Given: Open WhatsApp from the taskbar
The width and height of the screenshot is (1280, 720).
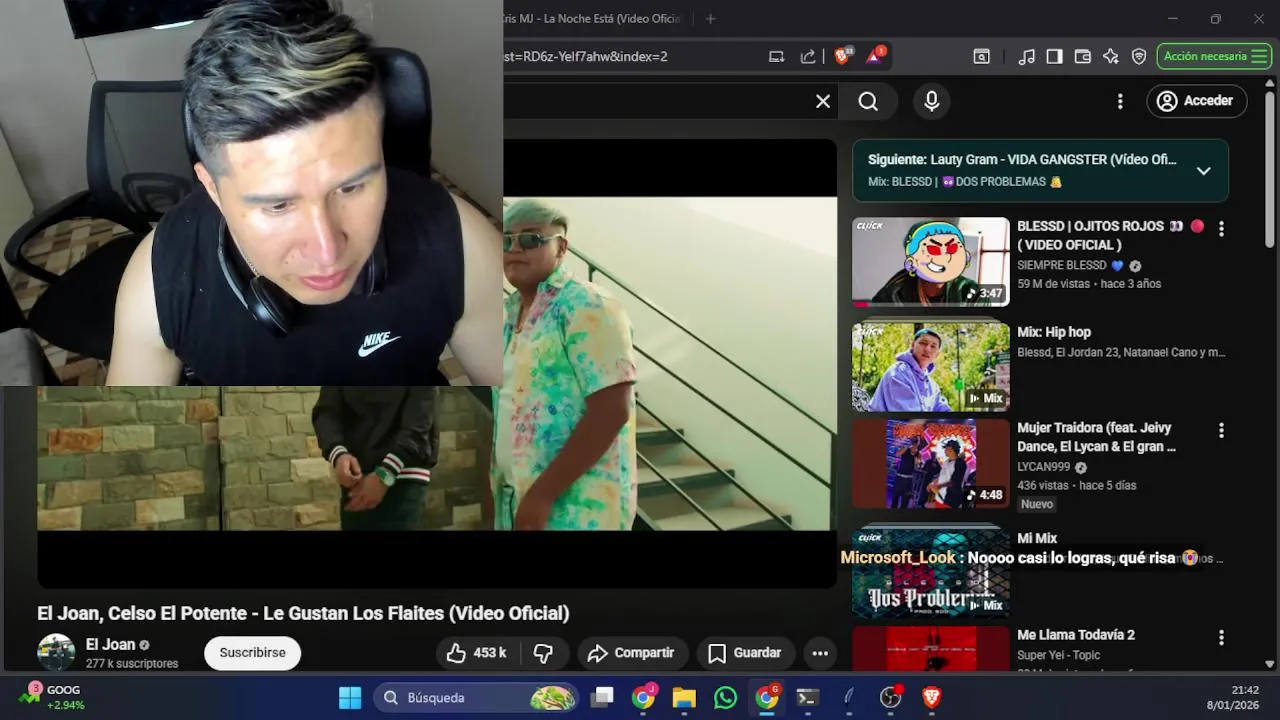Looking at the screenshot, I should point(726,698).
